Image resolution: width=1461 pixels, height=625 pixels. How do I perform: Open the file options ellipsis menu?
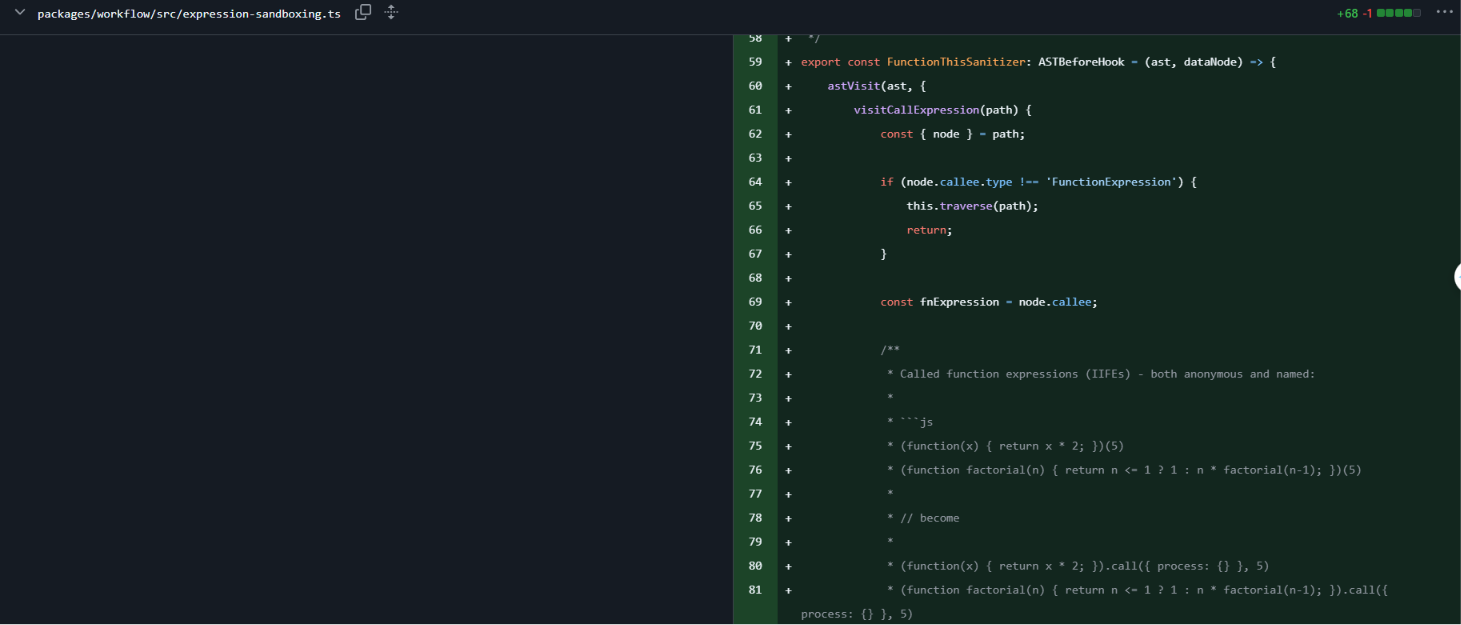click(1443, 13)
